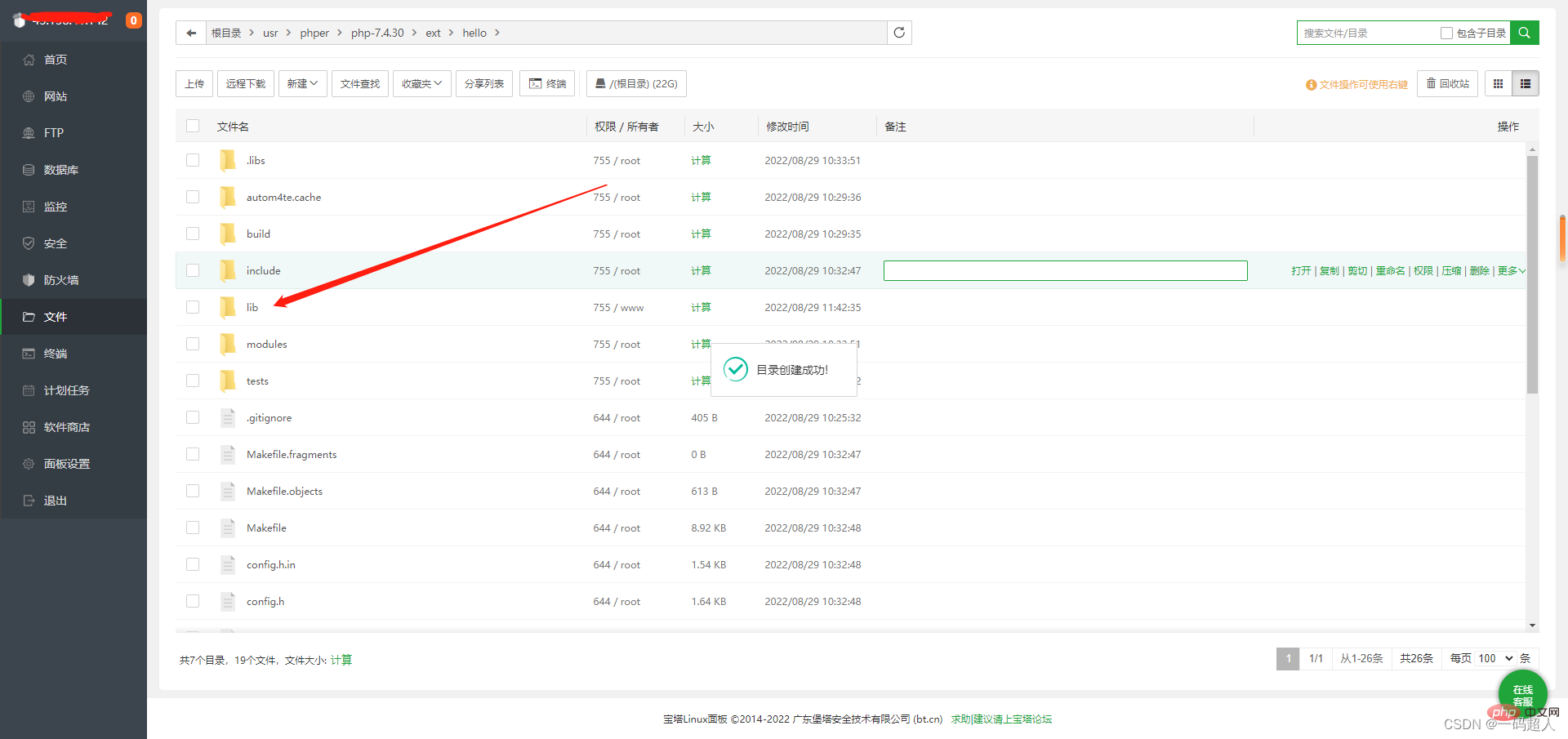Screen dimensions: 1568x739
Task: Expand the 收藏夹 dropdown
Action: click(x=421, y=83)
